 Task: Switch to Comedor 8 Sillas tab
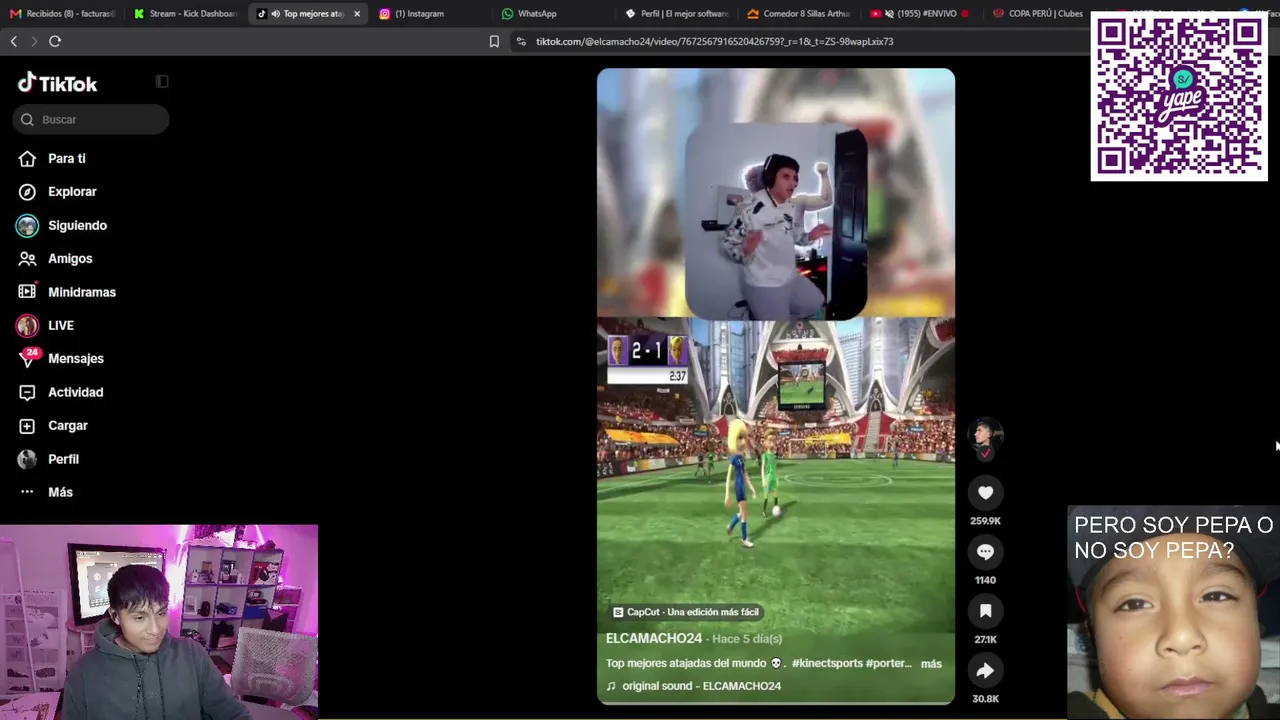800,14
